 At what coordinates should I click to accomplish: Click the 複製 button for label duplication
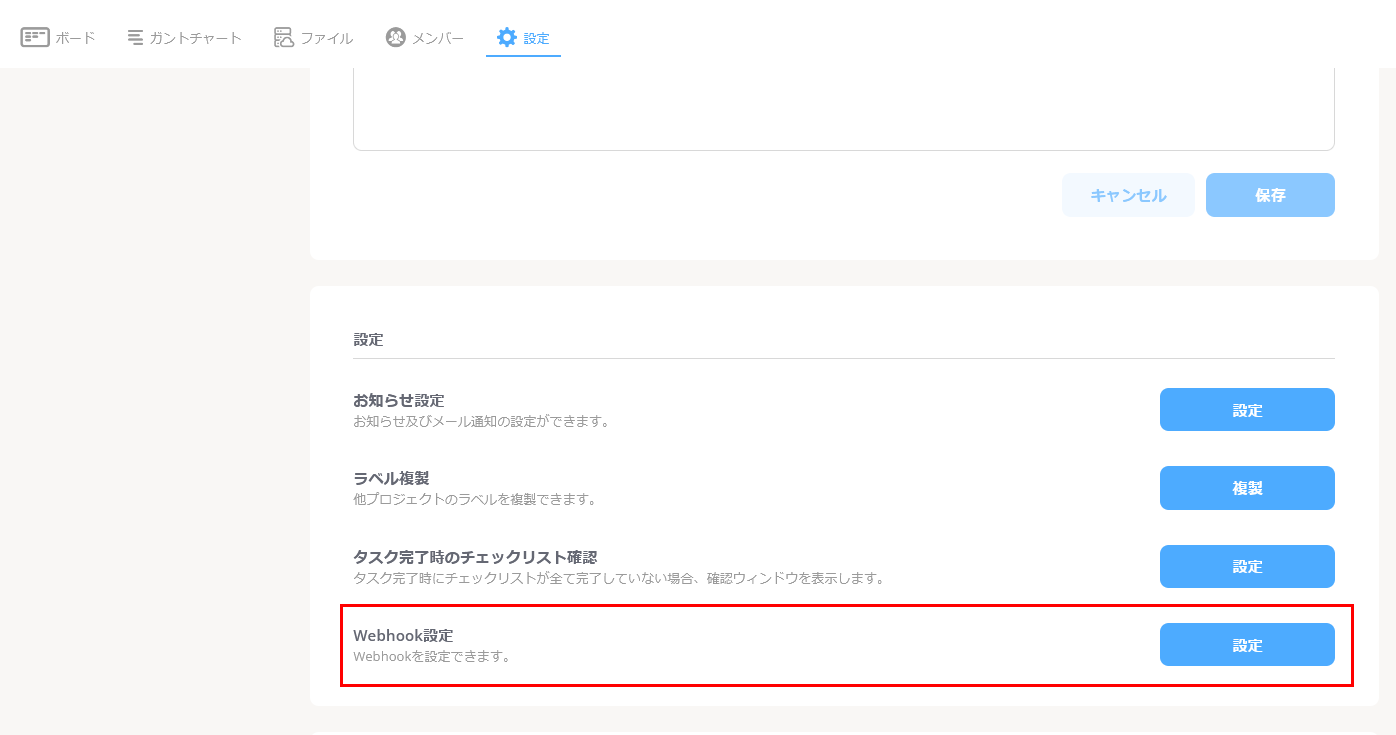1247,488
